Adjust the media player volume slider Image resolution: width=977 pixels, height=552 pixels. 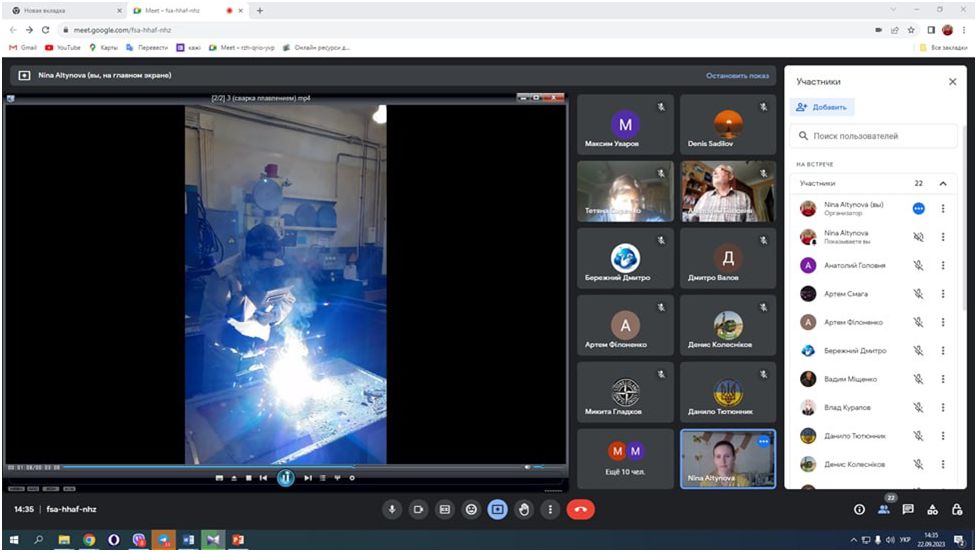(538, 467)
